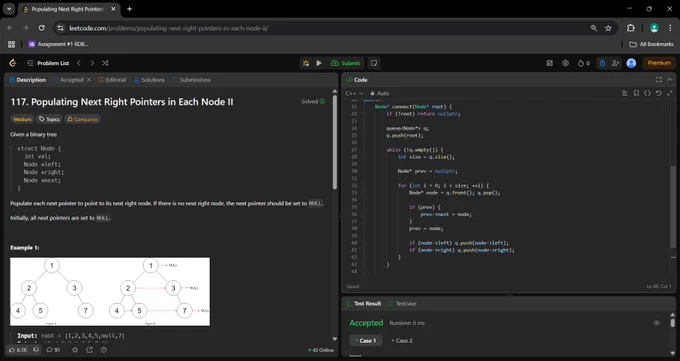Click the Test Result panel scrollbar
This screenshot has height=361, width=680.
point(673,323)
